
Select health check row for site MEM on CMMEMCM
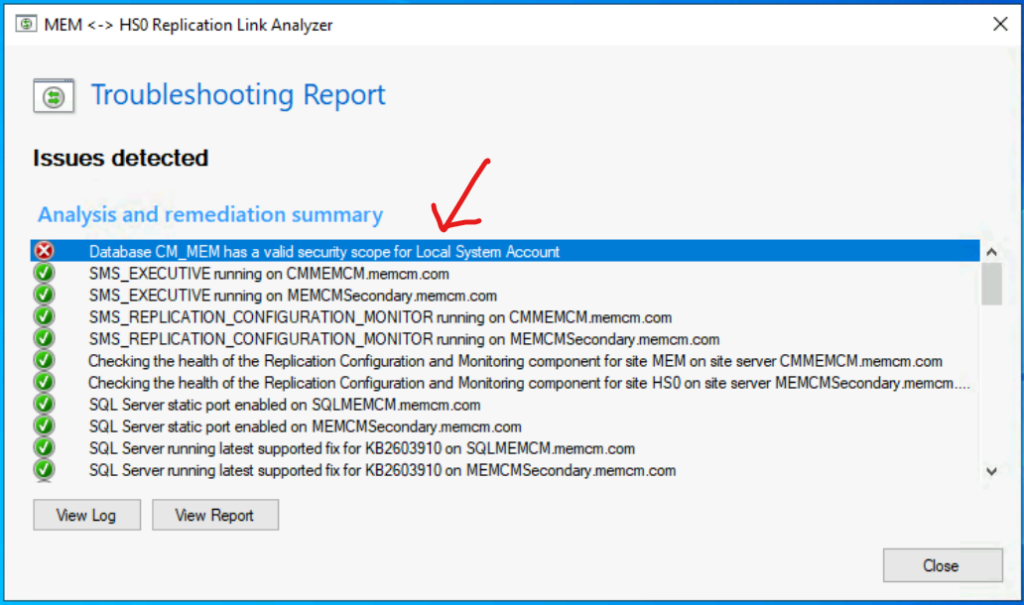(505, 361)
